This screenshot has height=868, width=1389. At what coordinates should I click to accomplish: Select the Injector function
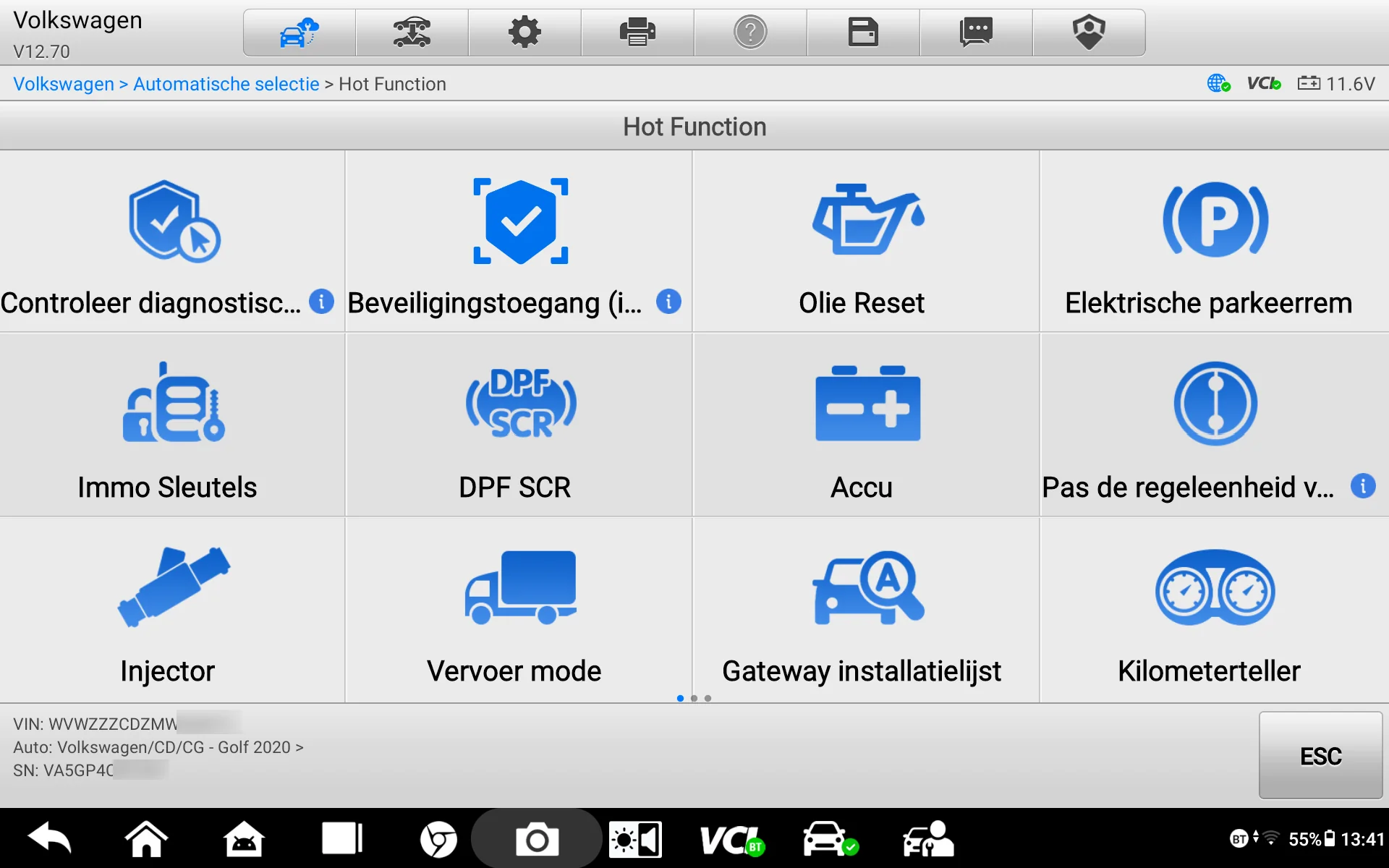[x=172, y=610]
